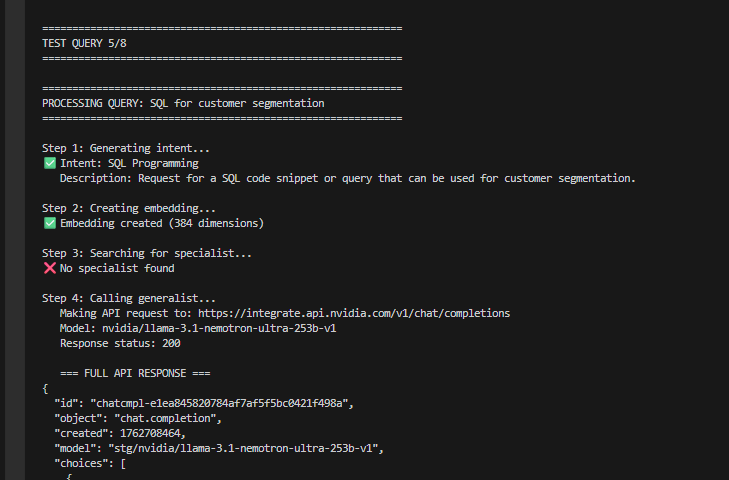The height and width of the screenshot is (480, 729).
Task: Open the integrate.api.nvidia.com chat completions URL
Action: tap(354, 313)
